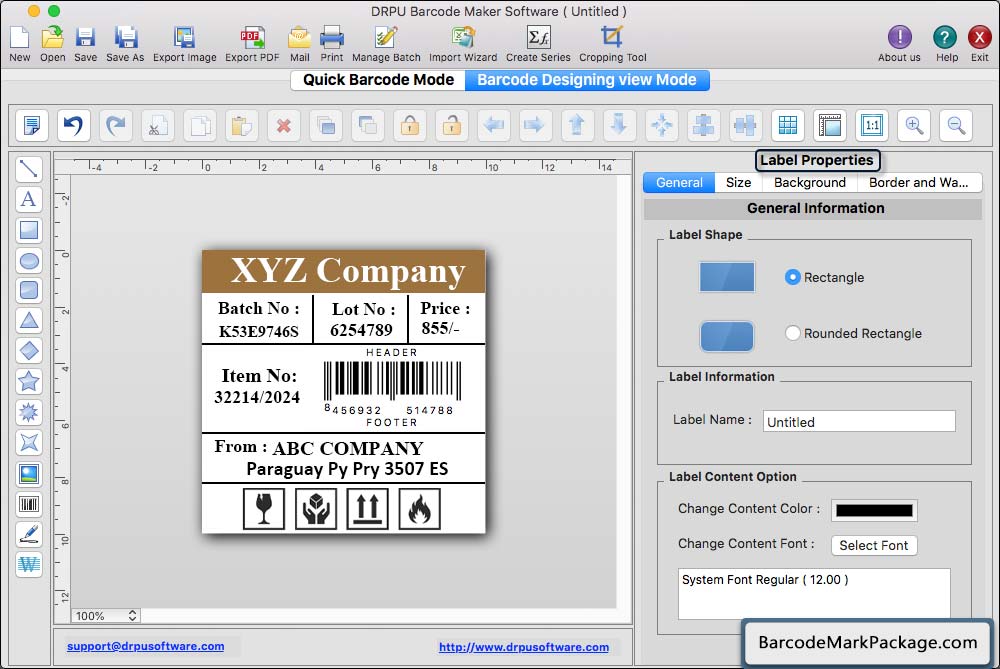Screen dimensions: 1000x669
Task: Click the Redo arrow icon
Action: 115,125
